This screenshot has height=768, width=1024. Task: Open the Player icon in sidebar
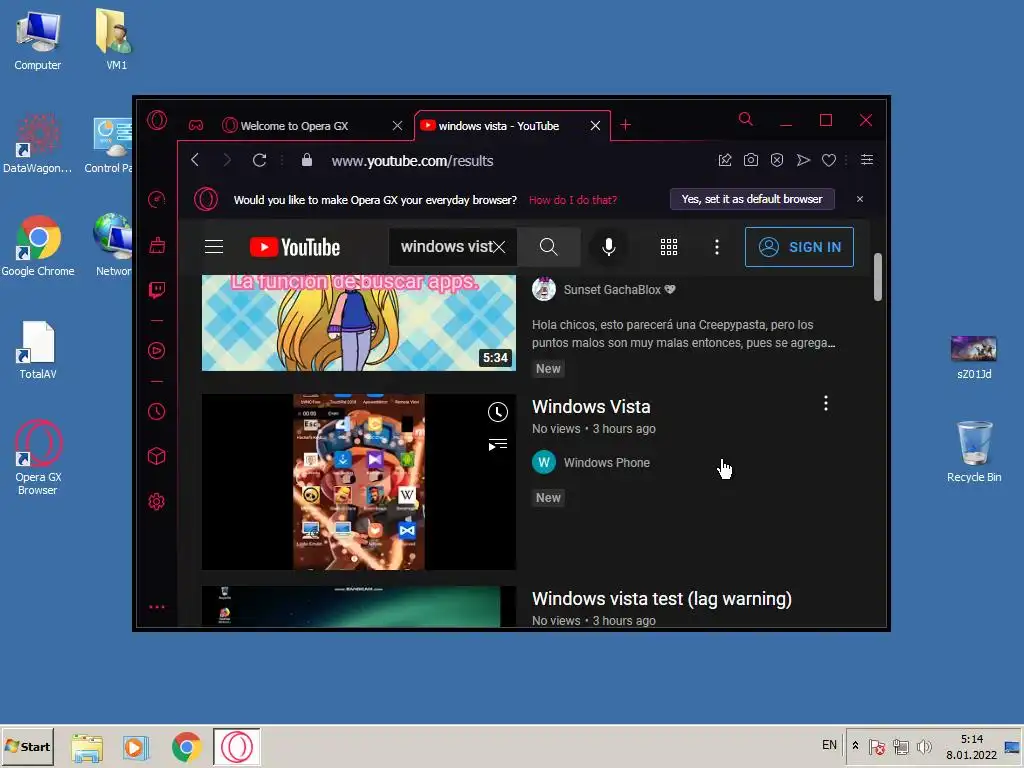(x=157, y=351)
